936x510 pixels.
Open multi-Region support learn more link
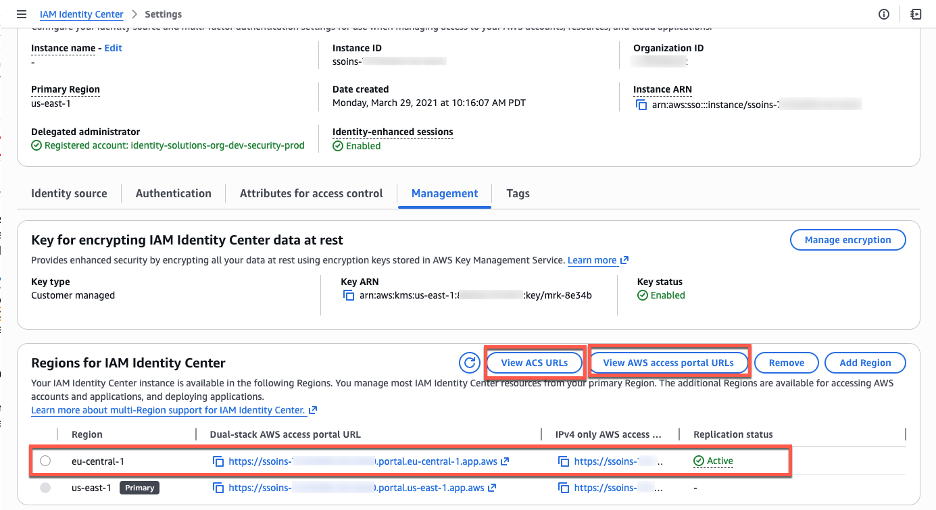click(x=174, y=410)
